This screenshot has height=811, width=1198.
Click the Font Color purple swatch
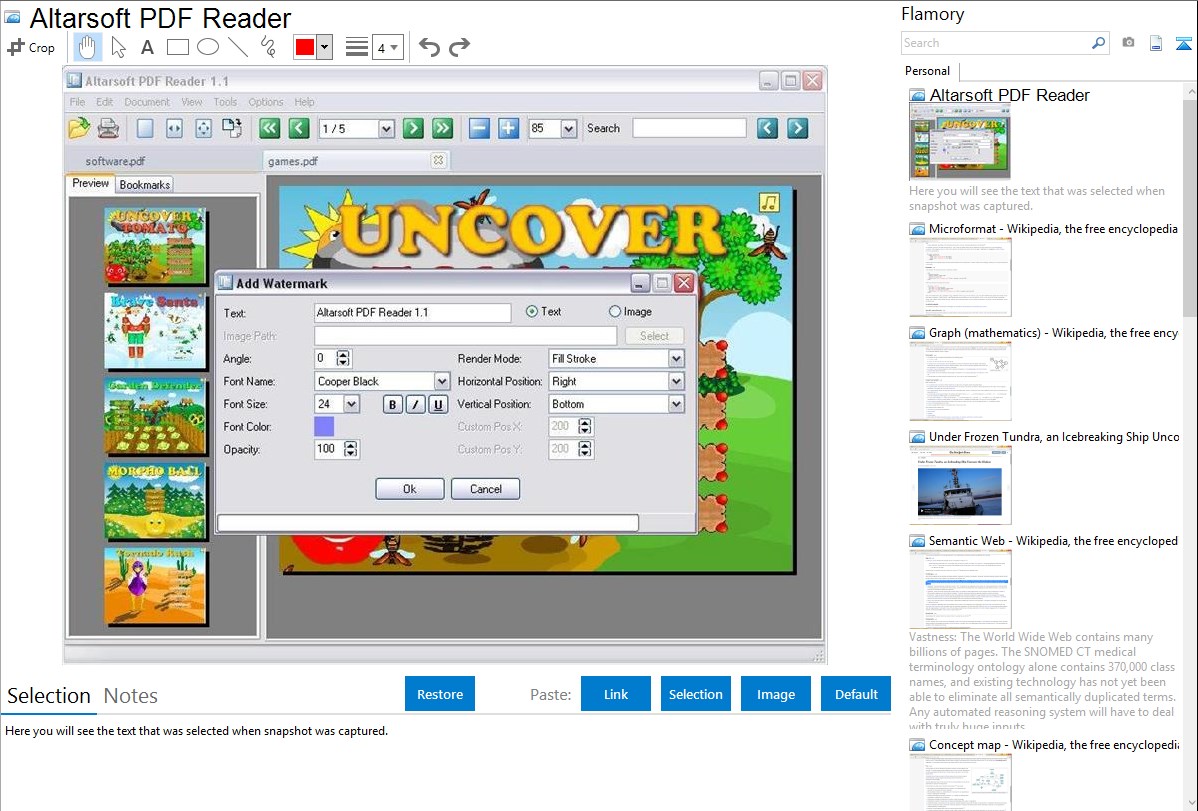coord(324,427)
